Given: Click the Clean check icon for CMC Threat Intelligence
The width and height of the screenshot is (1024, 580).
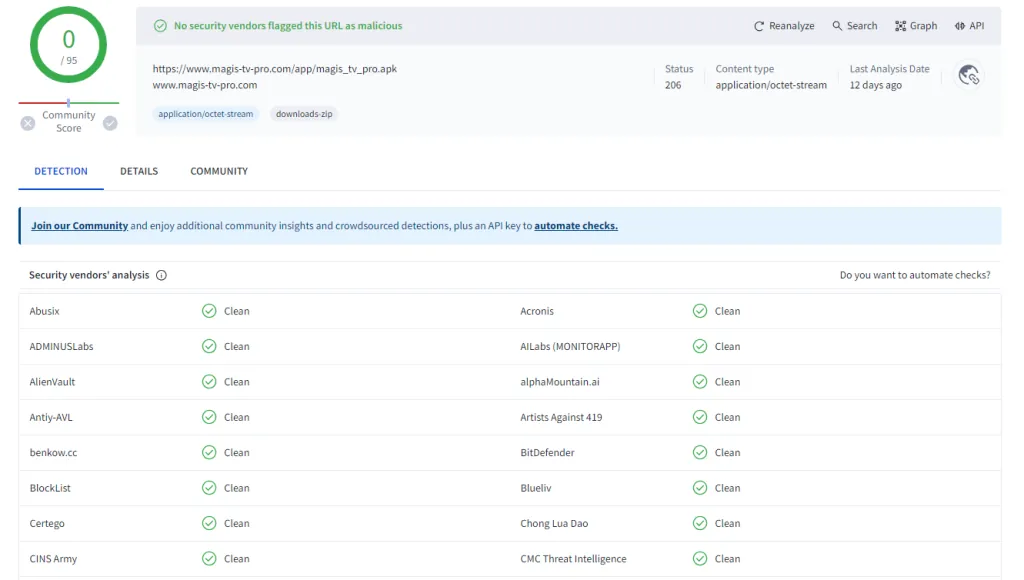Looking at the screenshot, I should (700, 558).
